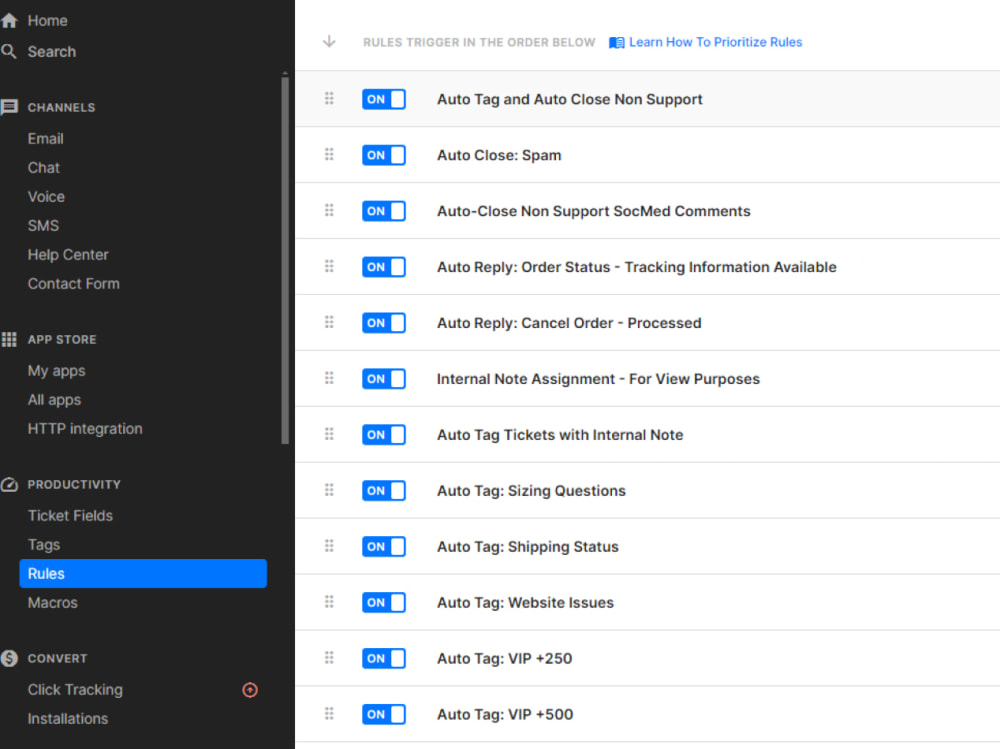Open HTTP integration settings
1000x749 pixels.
[85, 429]
